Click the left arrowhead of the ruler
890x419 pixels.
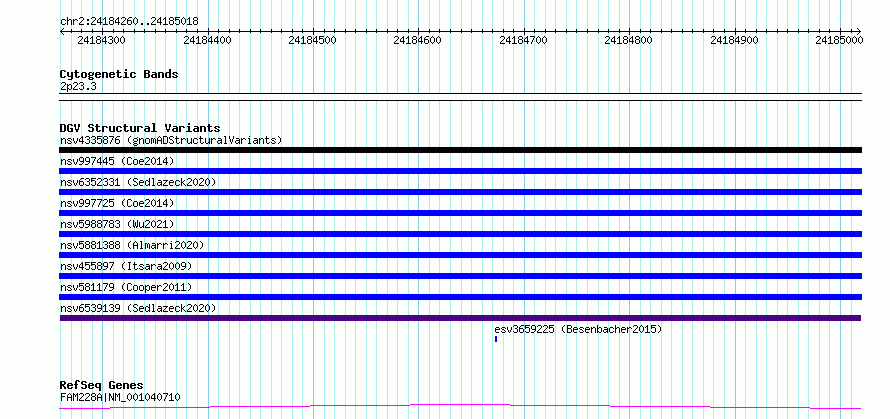(x=62, y=31)
